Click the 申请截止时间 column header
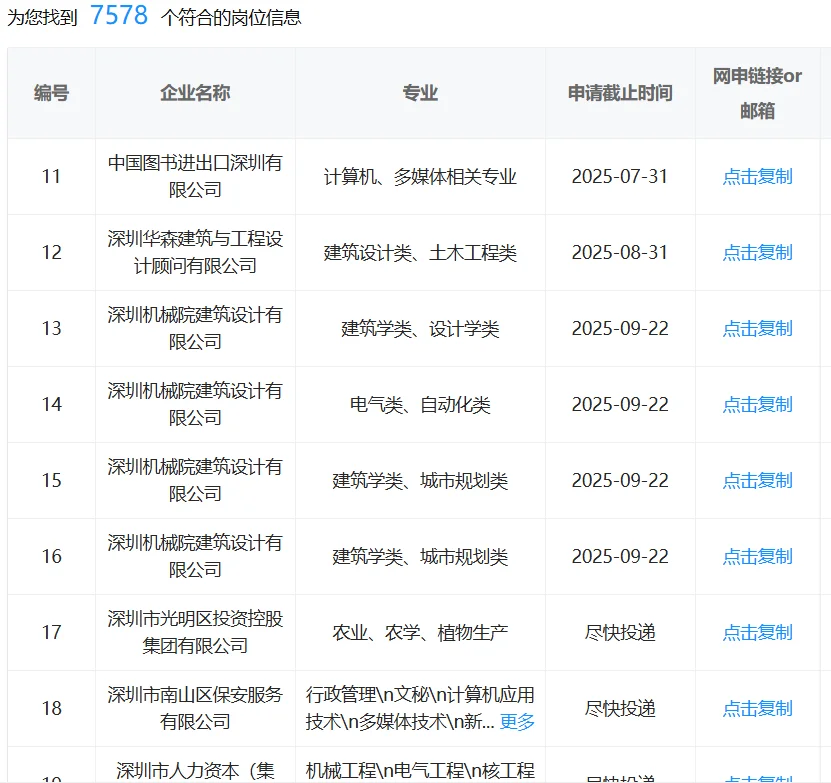The width and height of the screenshot is (831, 783). 620,93
